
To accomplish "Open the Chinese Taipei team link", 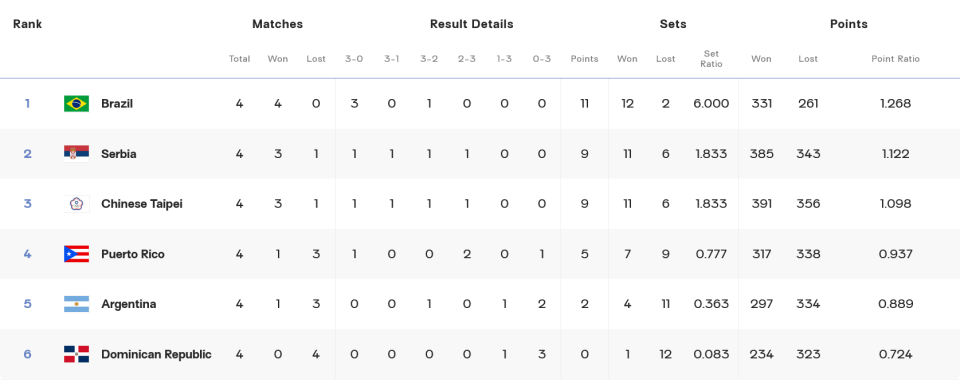I will [x=141, y=204].
